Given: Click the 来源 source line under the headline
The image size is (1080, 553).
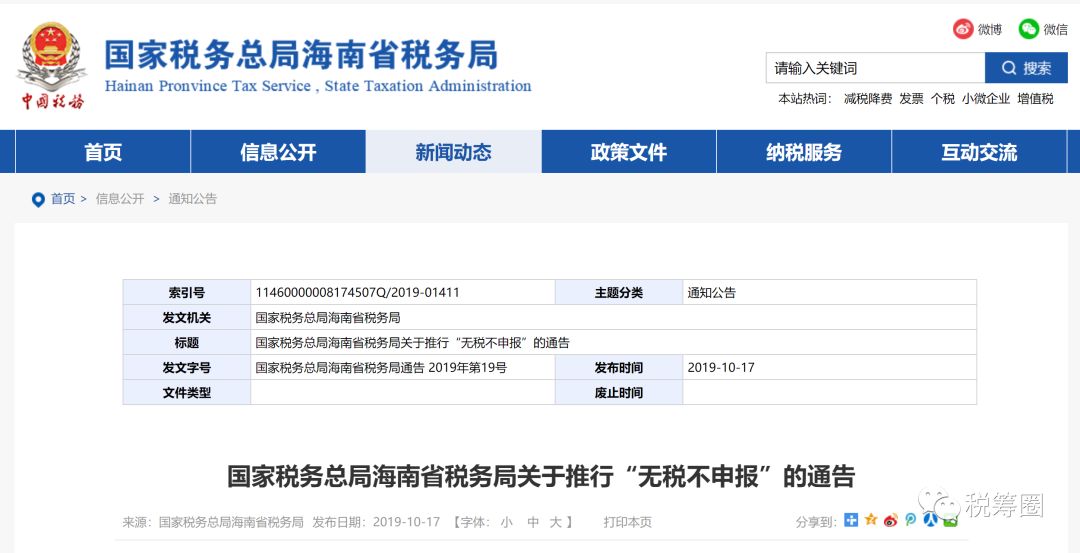Looking at the screenshot, I should coord(213,522).
